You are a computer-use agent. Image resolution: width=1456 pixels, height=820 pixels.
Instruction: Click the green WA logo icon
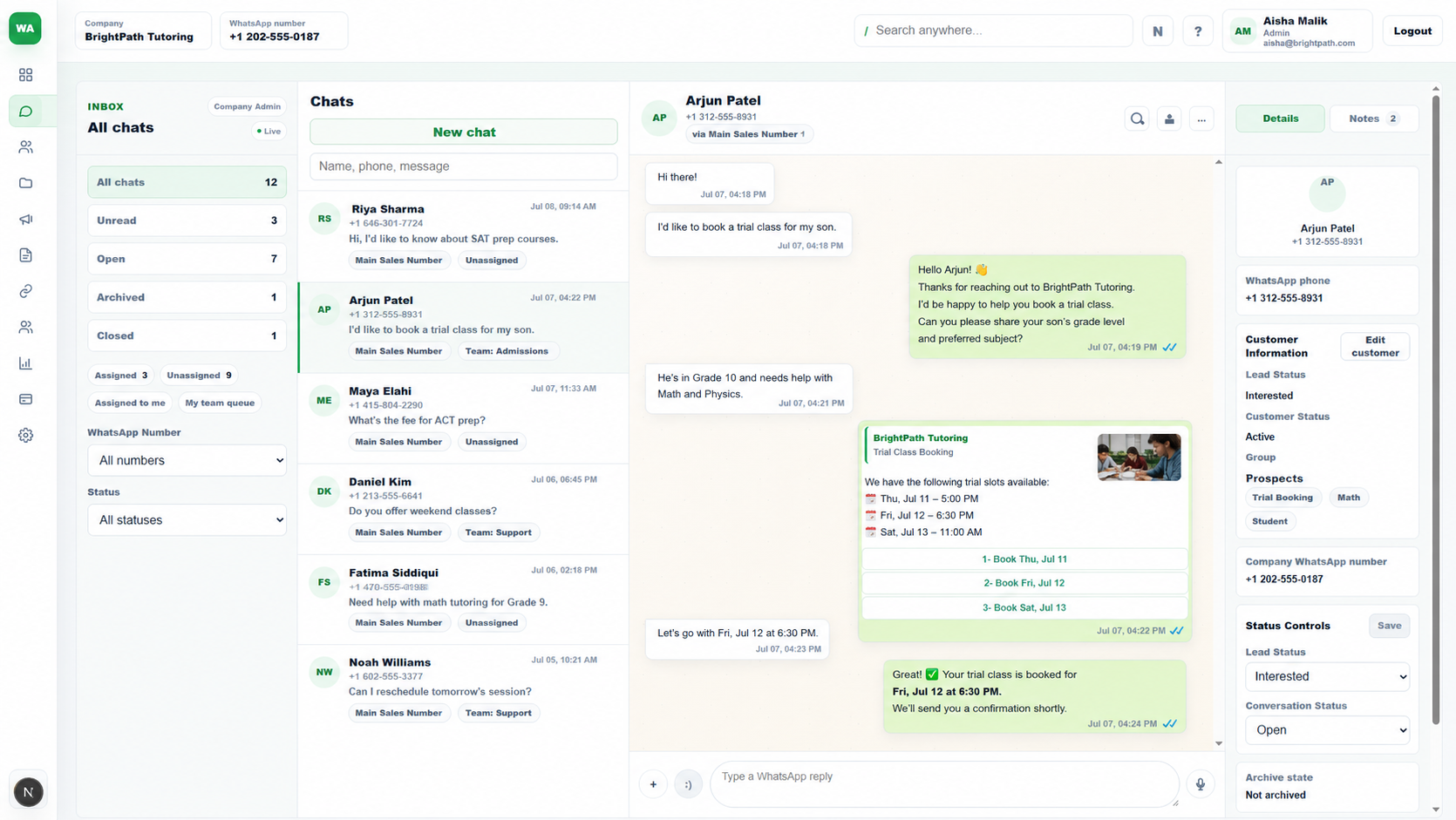click(x=25, y=28)
